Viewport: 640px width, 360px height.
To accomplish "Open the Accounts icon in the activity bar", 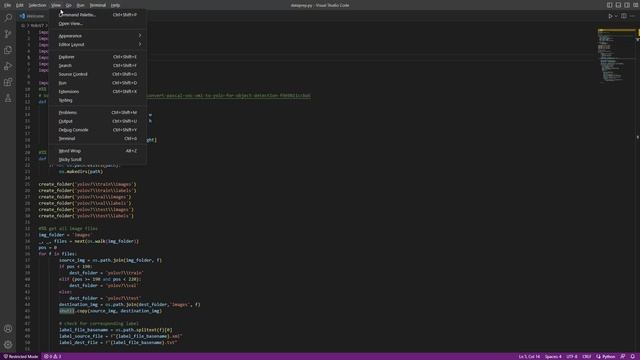I will pos(8,329).
